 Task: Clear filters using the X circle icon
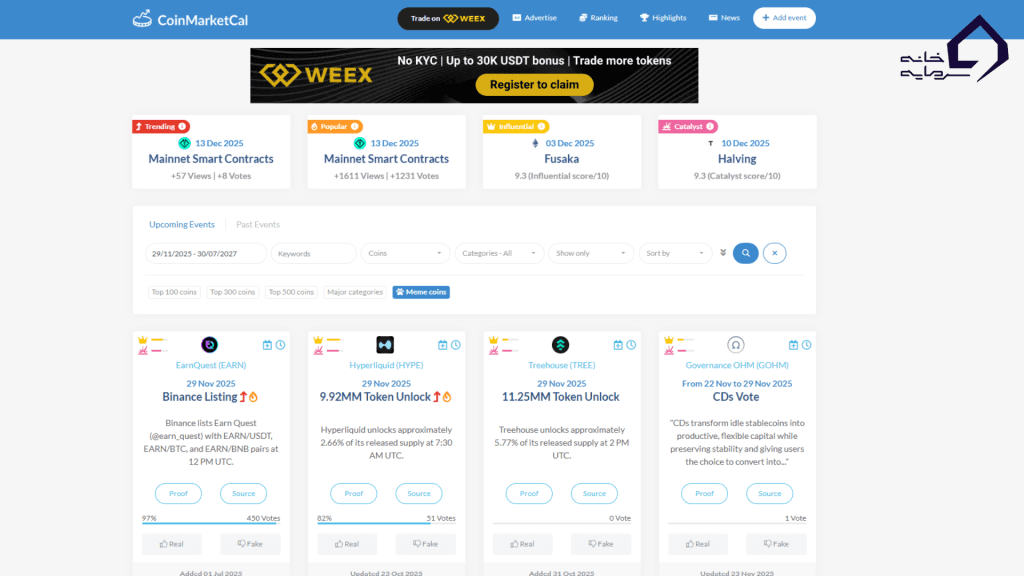(x=775, y=253)
